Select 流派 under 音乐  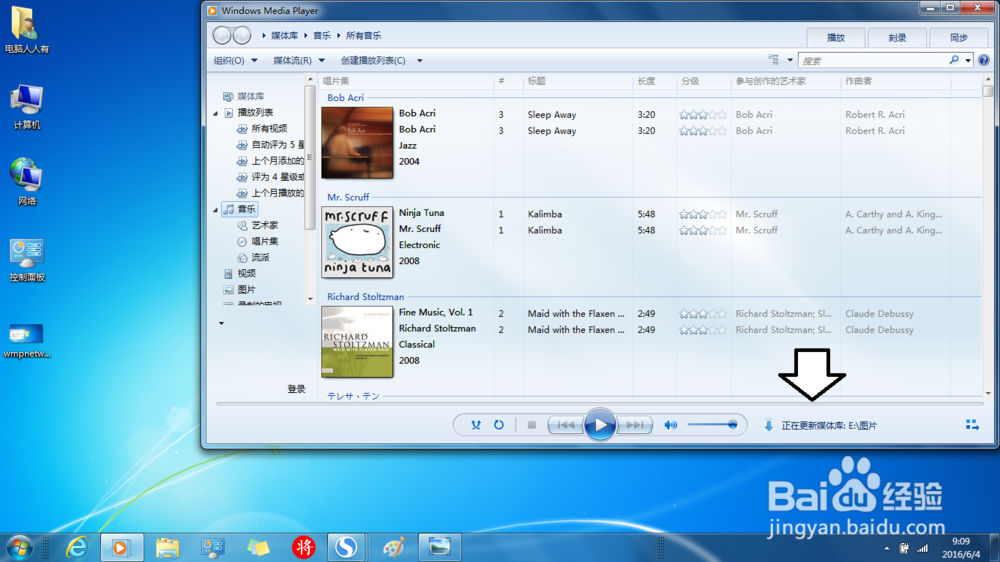(x=253, y=257)
